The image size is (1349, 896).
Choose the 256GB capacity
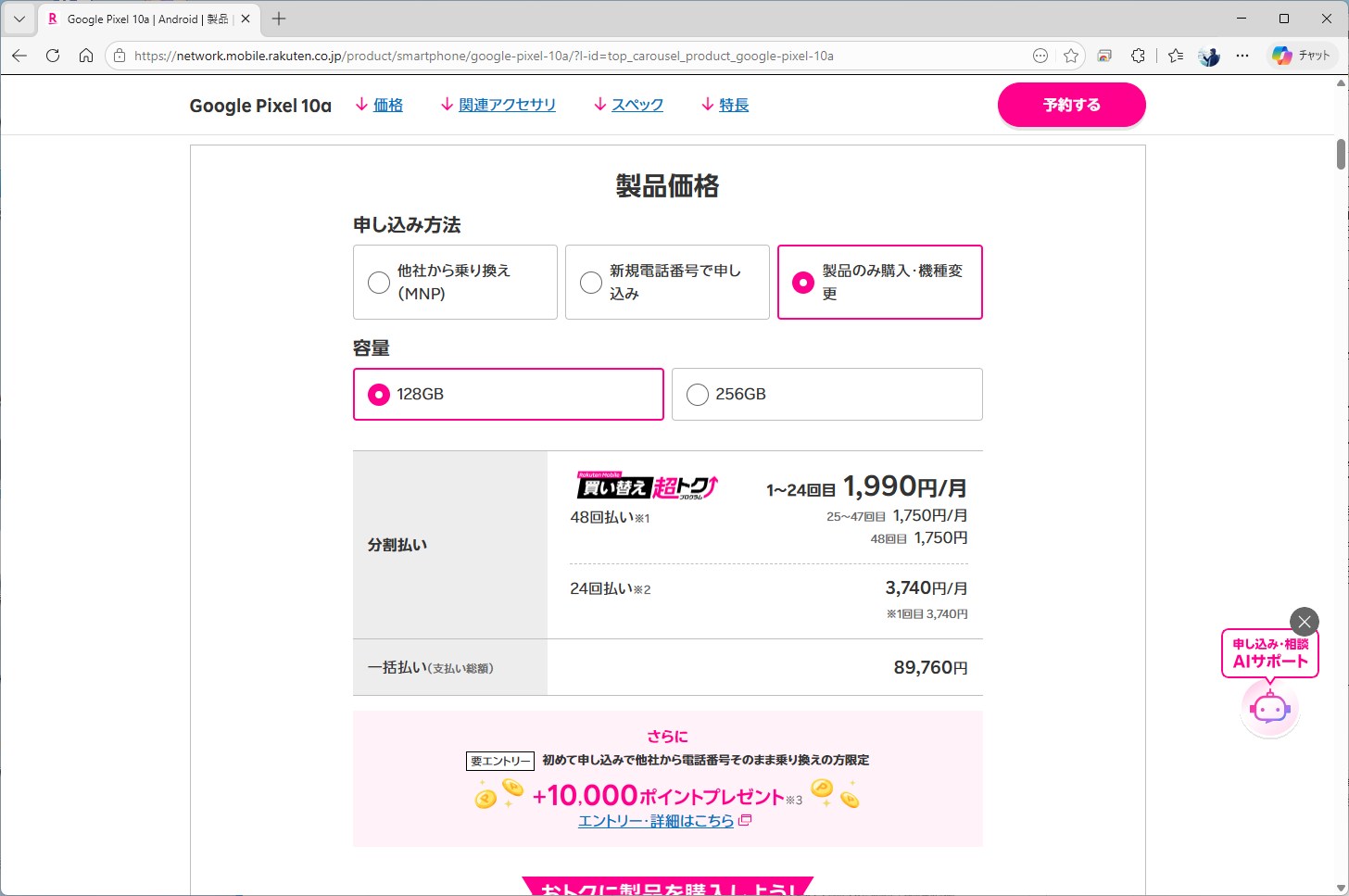tap(826, 394)
